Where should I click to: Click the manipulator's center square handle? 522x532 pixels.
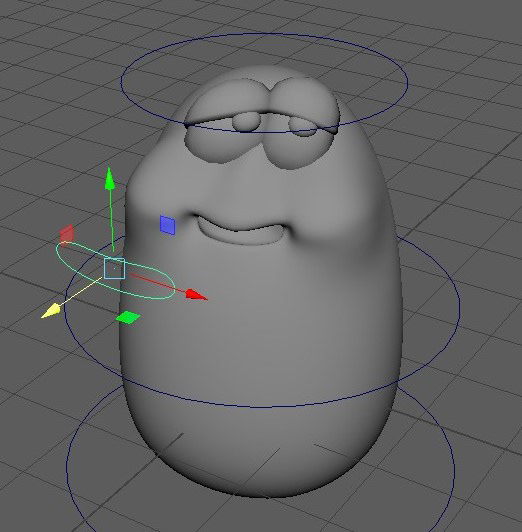114,268
